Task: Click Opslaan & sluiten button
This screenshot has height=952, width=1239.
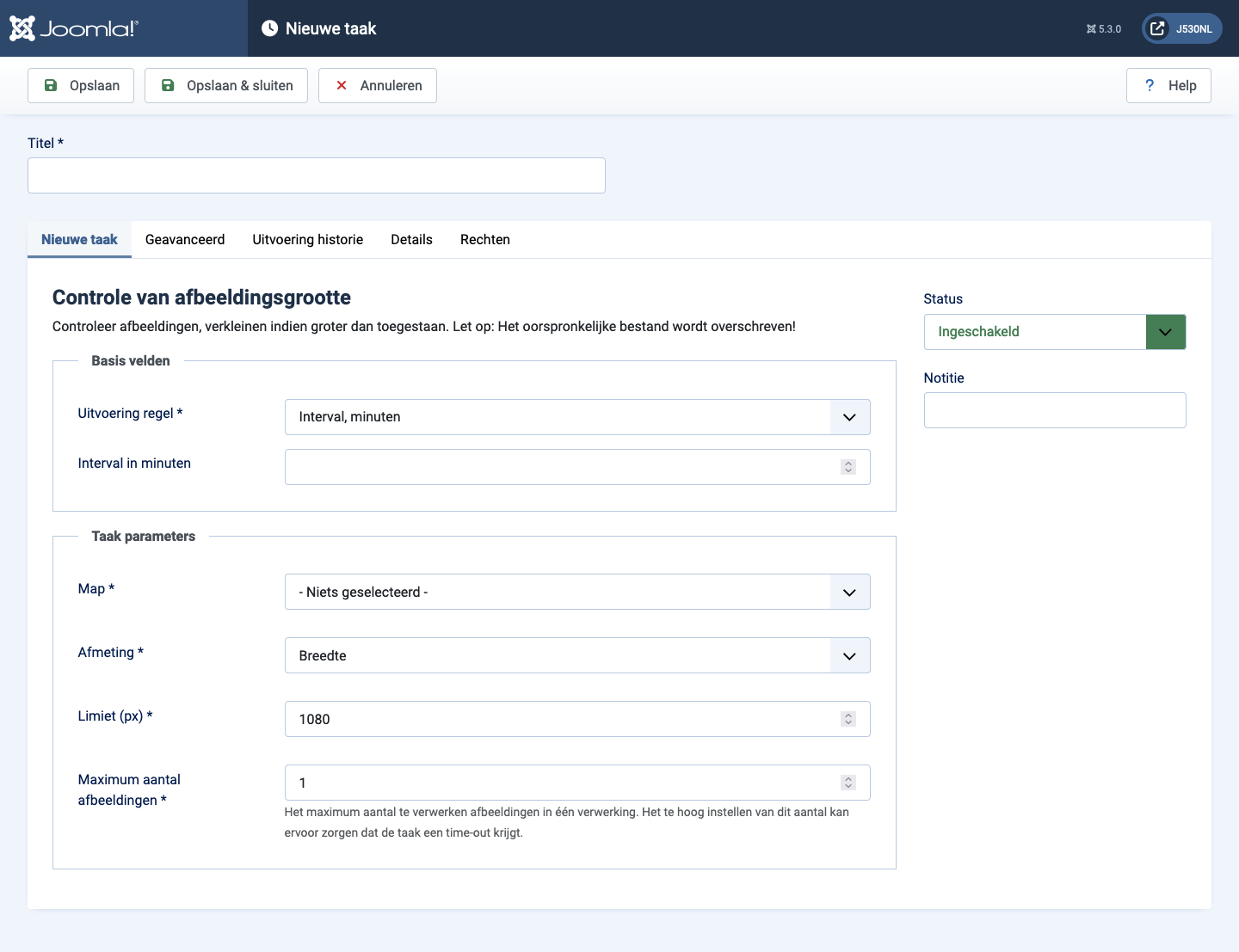Action: pos(226,85)
